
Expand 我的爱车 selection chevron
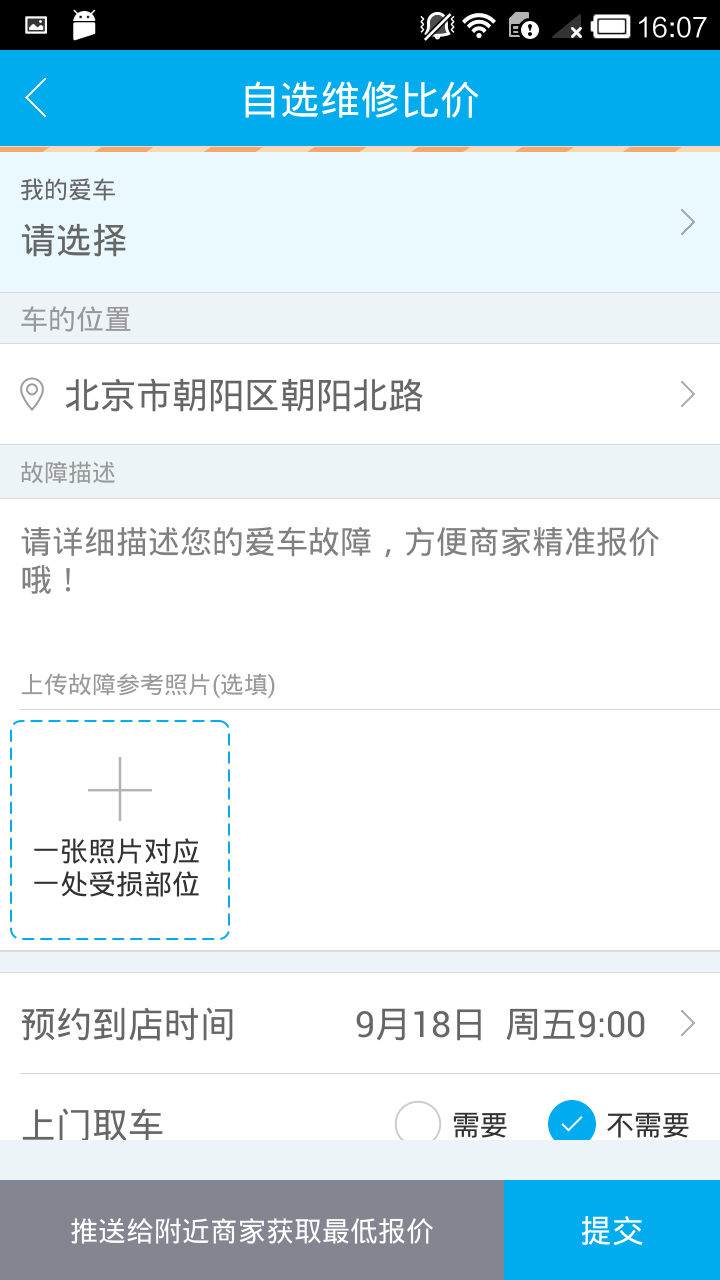tap(687, 222)
